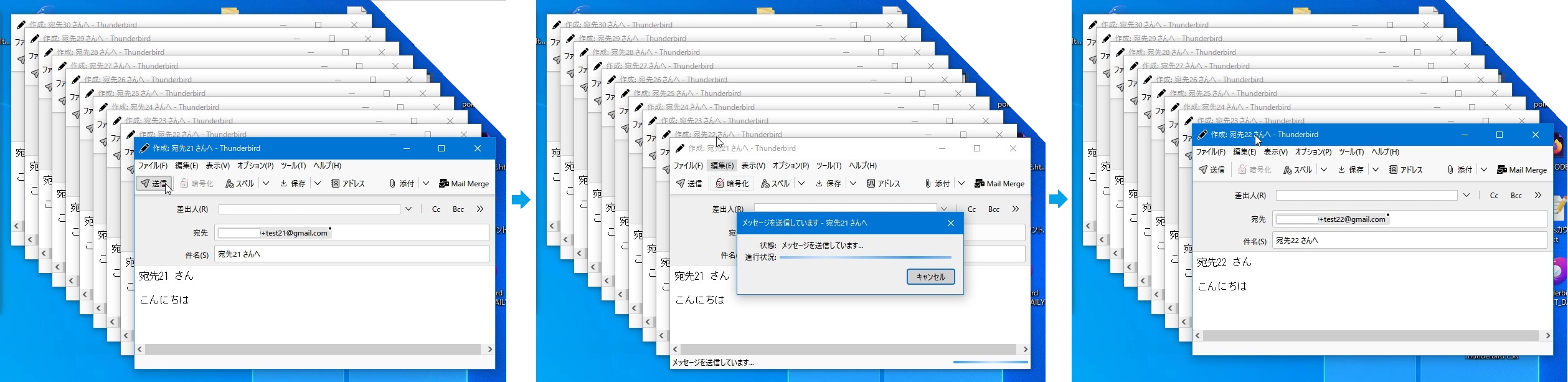Click 送信 button under the cursor in leftmost 宛先21 window
Image resolution: width=1568 pixels, height=382 pixels.
(x=154, y=183)
